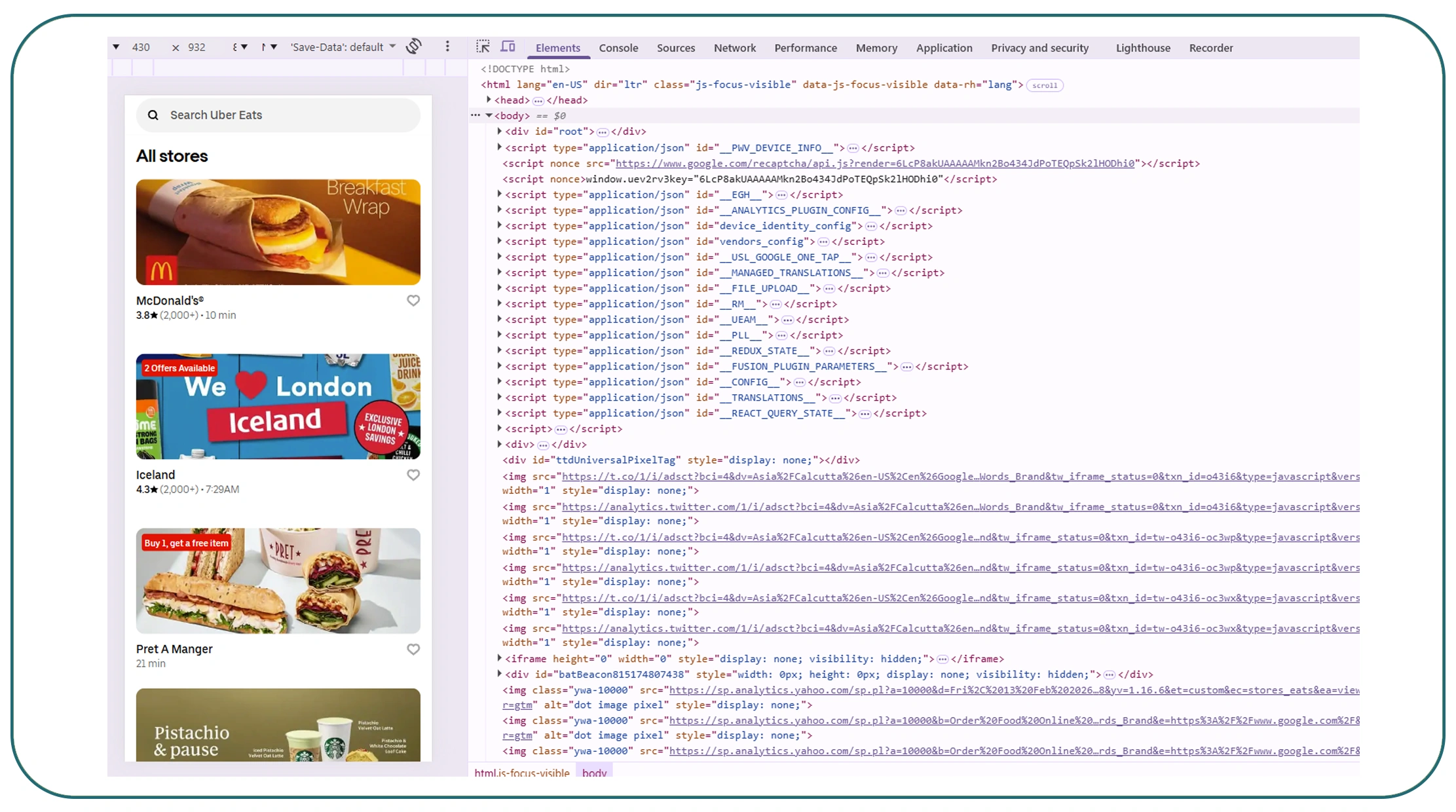The image size is (1456, 812).
Task: Open the Google recaptcha script src link
Action: coord(874,164)
